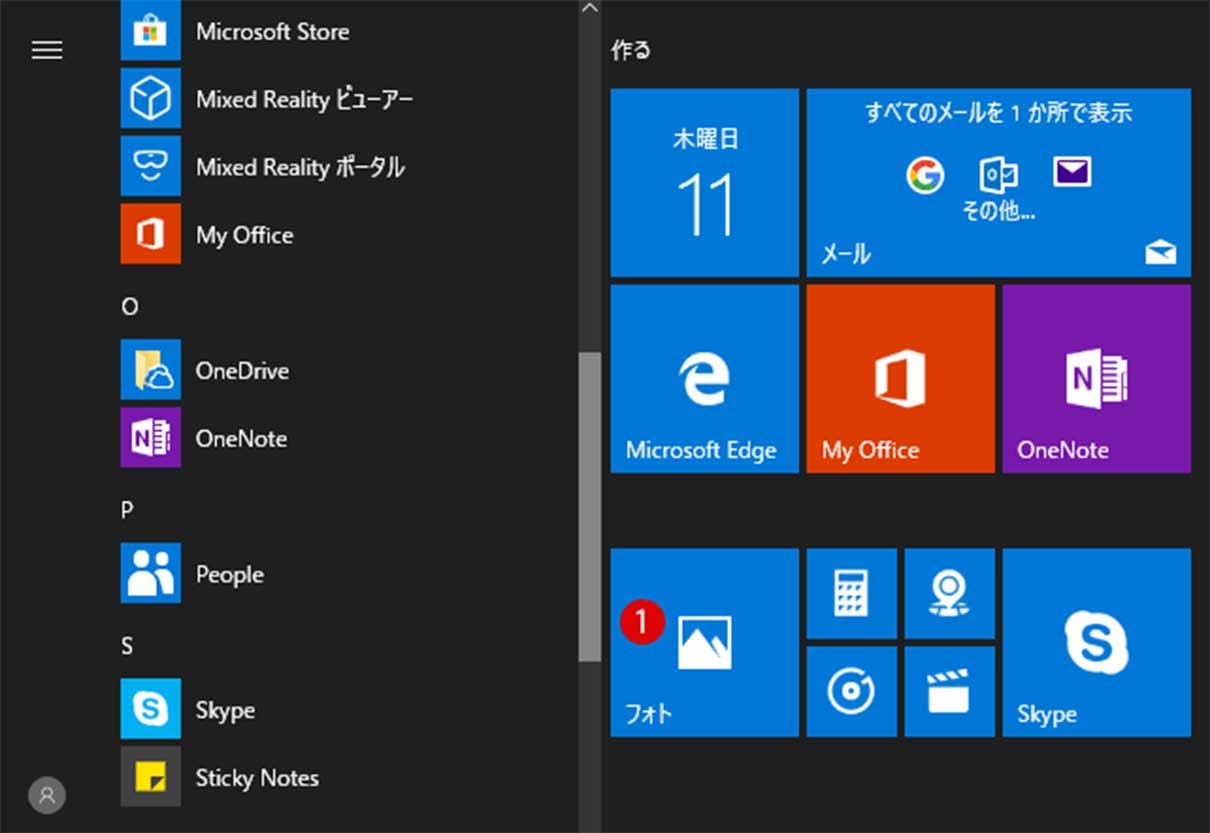Click the Mixed Reality ポータル text label
The height and width of the screenshot is (833, 1210).
(x=300, y=167)
